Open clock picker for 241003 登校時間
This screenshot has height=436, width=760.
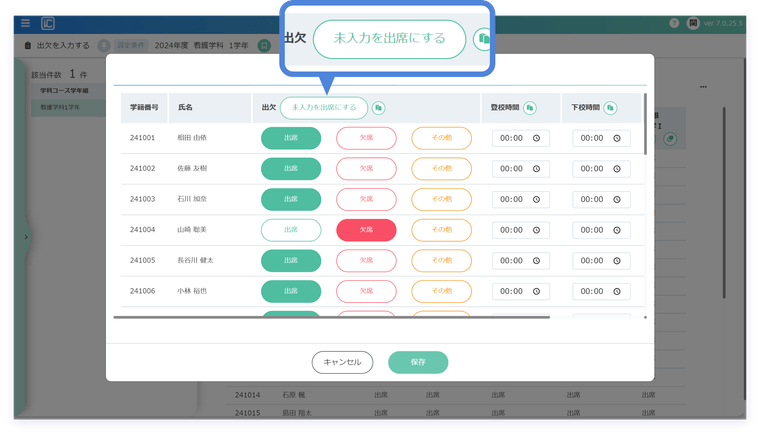pos(537,199)
